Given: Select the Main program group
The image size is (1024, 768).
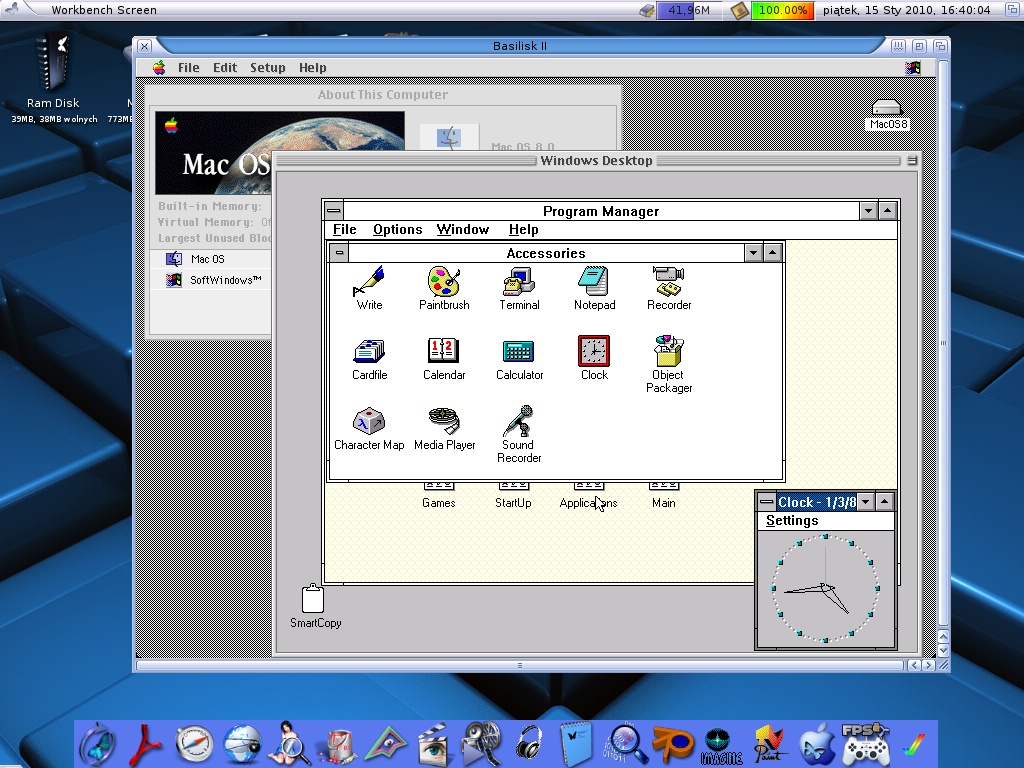Looking at the screenshot, I should pyautogui.click(x=664, y=496).
